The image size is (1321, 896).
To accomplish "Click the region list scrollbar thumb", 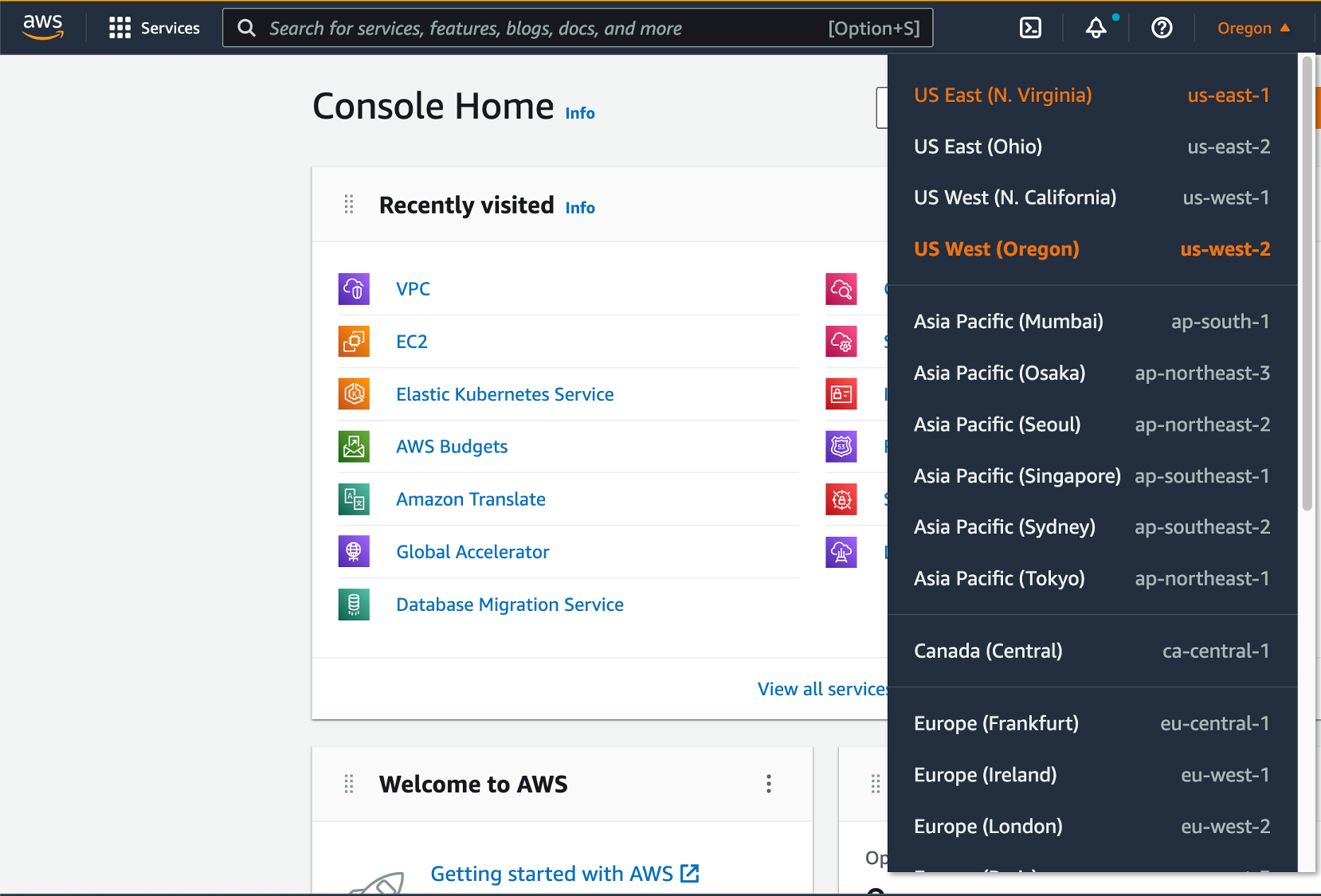I will click(1307, 284).
